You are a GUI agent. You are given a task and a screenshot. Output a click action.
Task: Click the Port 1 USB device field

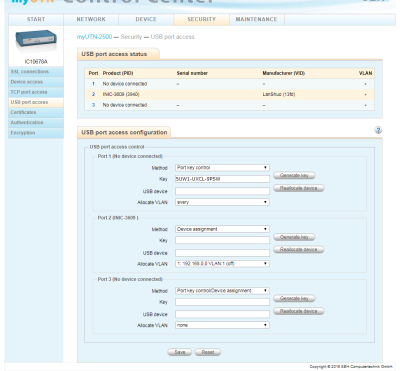[222, 191]
